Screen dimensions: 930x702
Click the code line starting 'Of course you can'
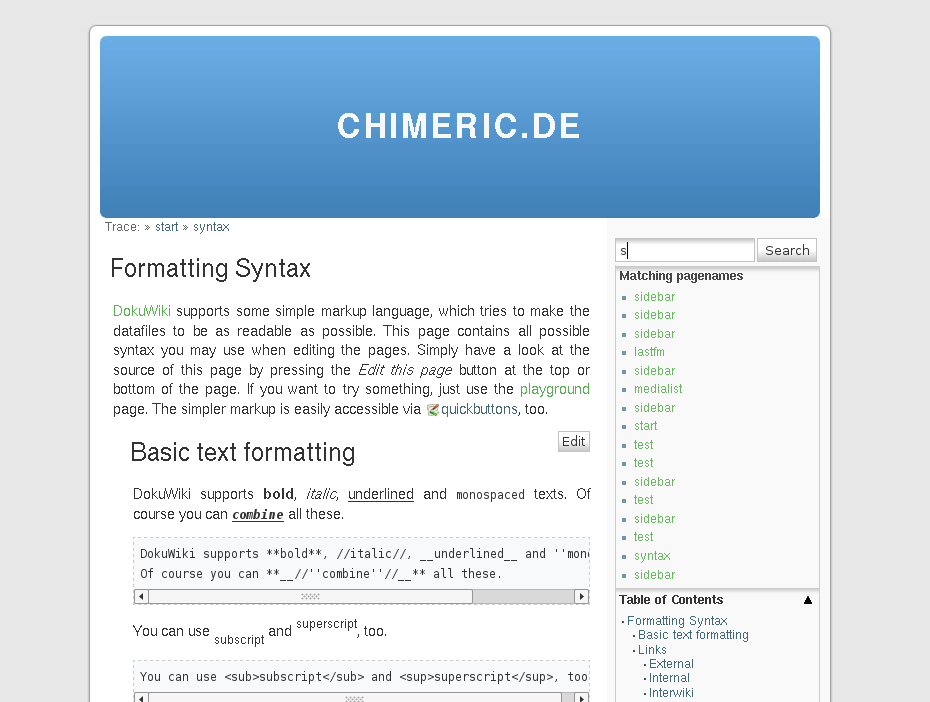[x=321, y=574]
